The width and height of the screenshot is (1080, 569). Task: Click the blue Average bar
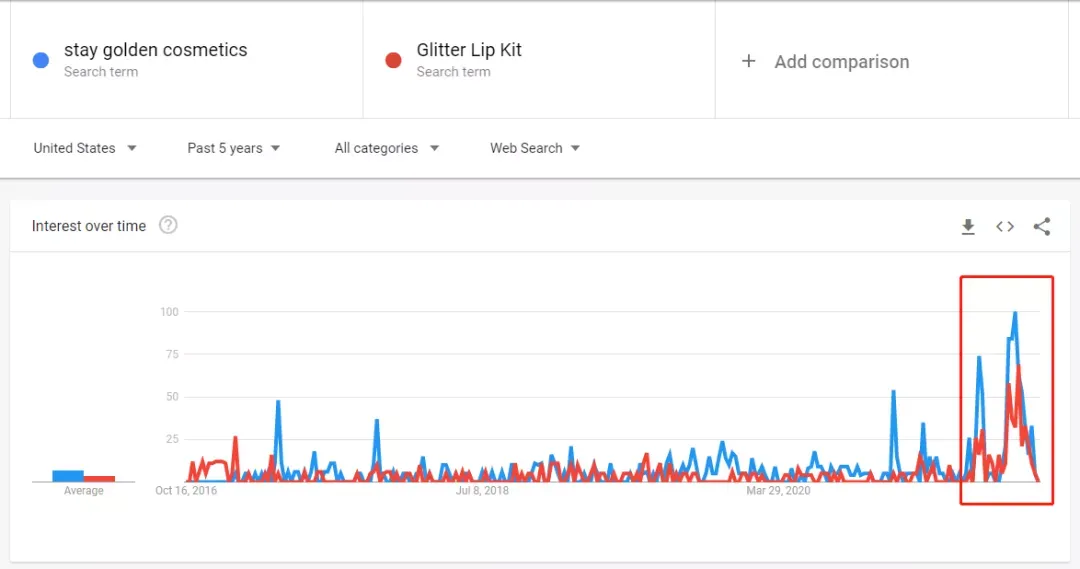(x=68, y=476)
